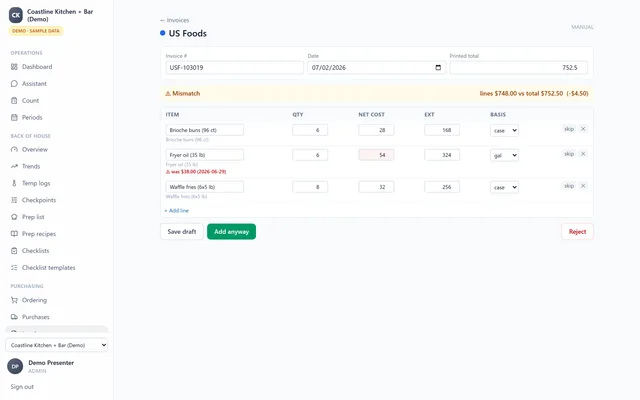Click the CK organization avatar

pyautogui.click(x=16, y=15)
